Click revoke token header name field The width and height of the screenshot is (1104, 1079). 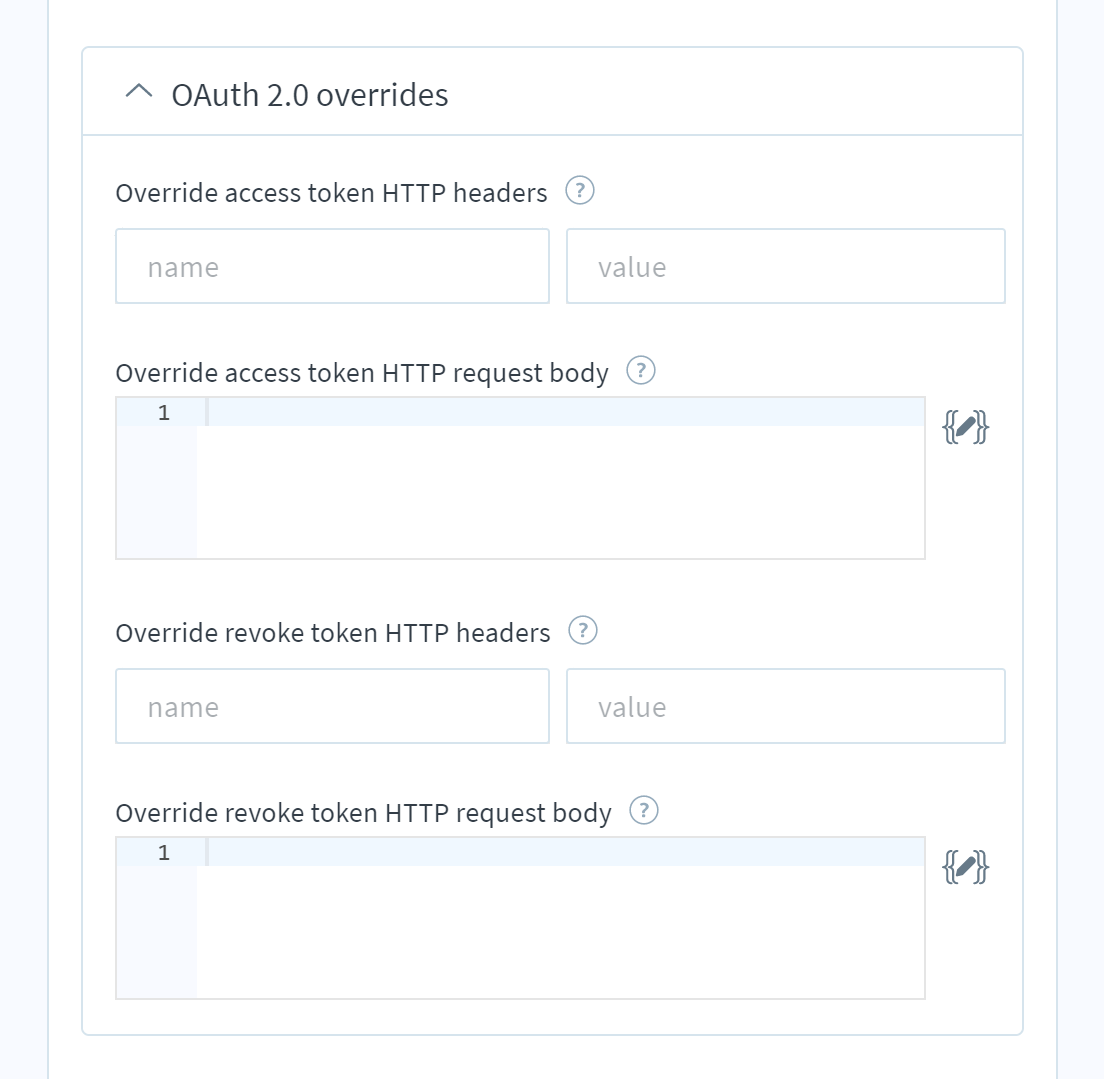coord(332,706)
